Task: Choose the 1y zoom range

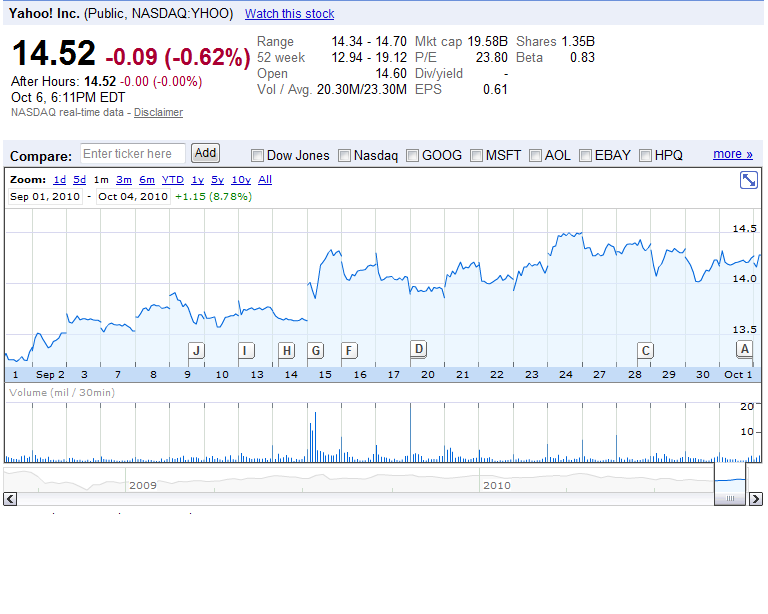Action: (197, 180)
